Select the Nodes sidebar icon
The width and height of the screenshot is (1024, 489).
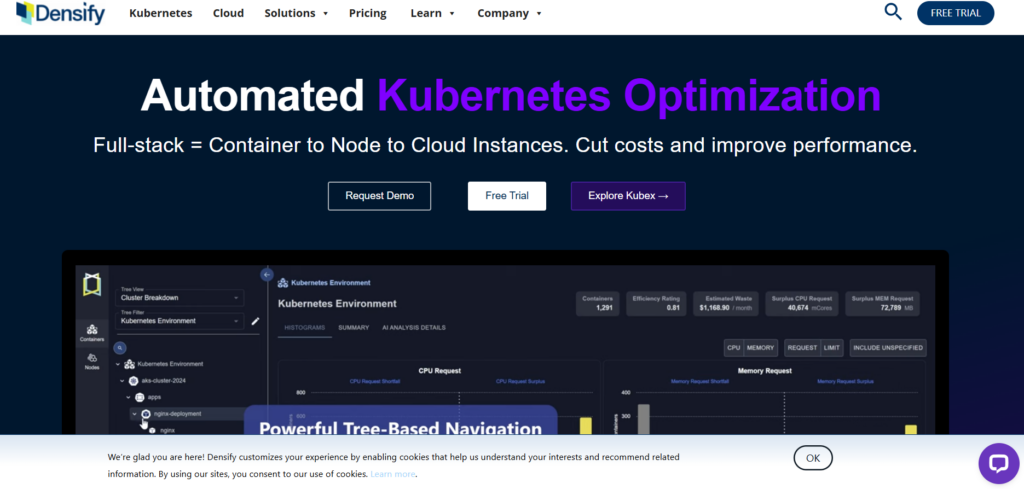coord(92,361)
